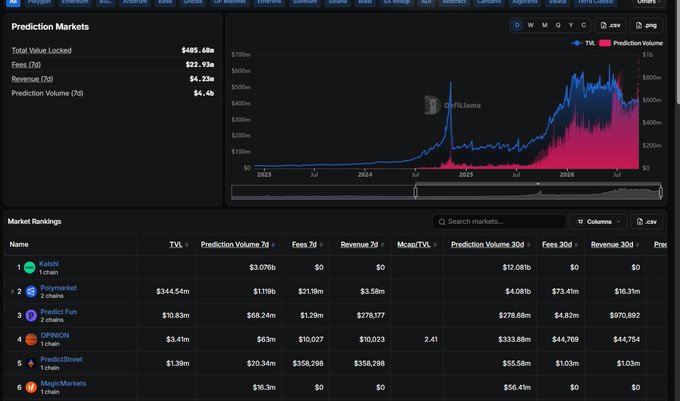680x401 pixels.
Task: Click the OPINION logo icon
Action: 31,339
